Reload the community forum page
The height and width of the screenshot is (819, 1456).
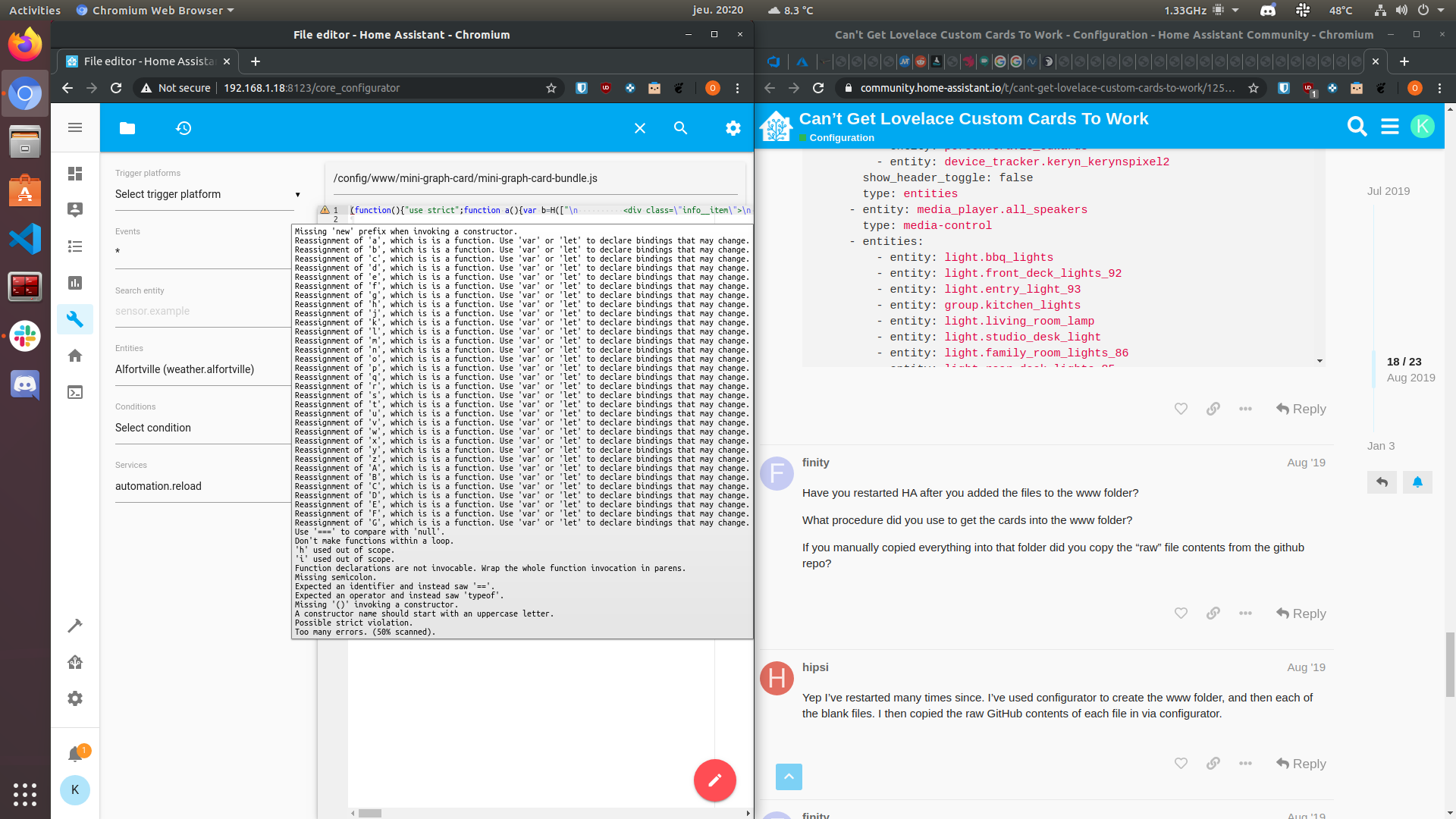click(x=818, y=88)
